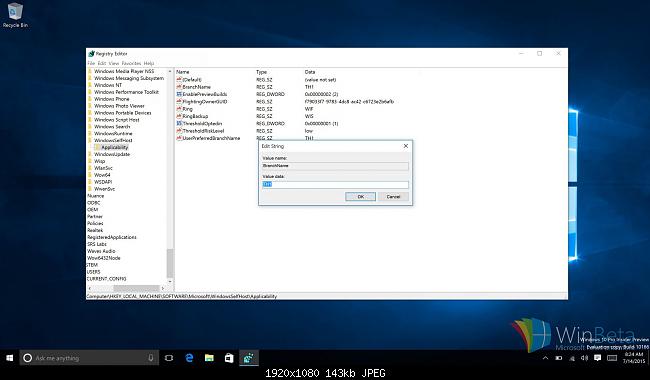The width and height of the screenshot is (650, 380).
Task: Open the View menu
Action: pos(114,63)
